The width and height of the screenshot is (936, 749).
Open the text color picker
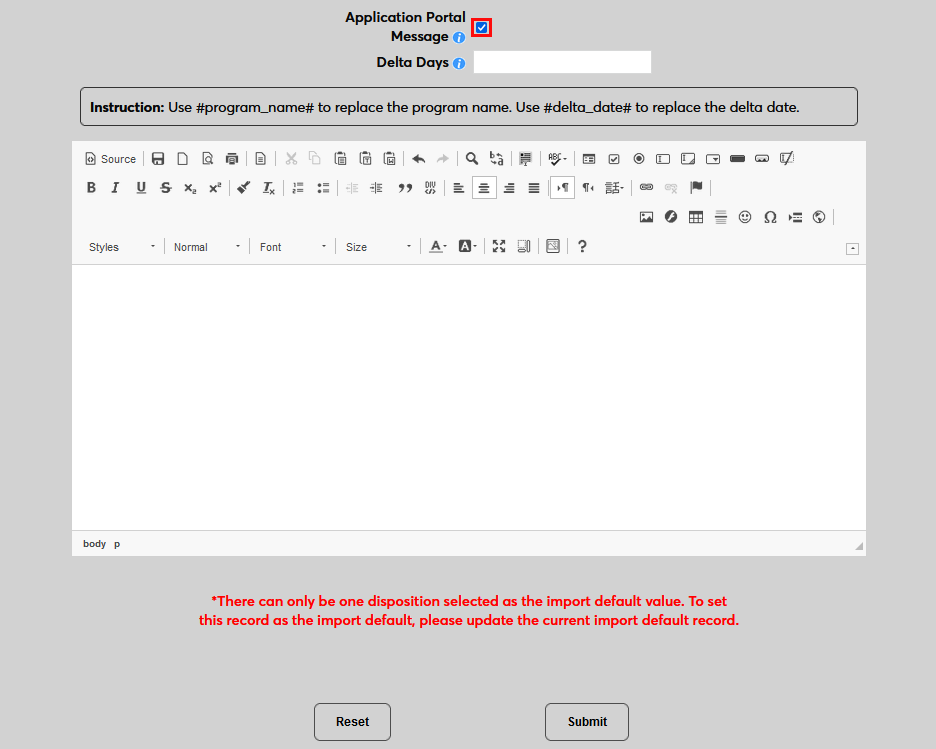[438, 246]
